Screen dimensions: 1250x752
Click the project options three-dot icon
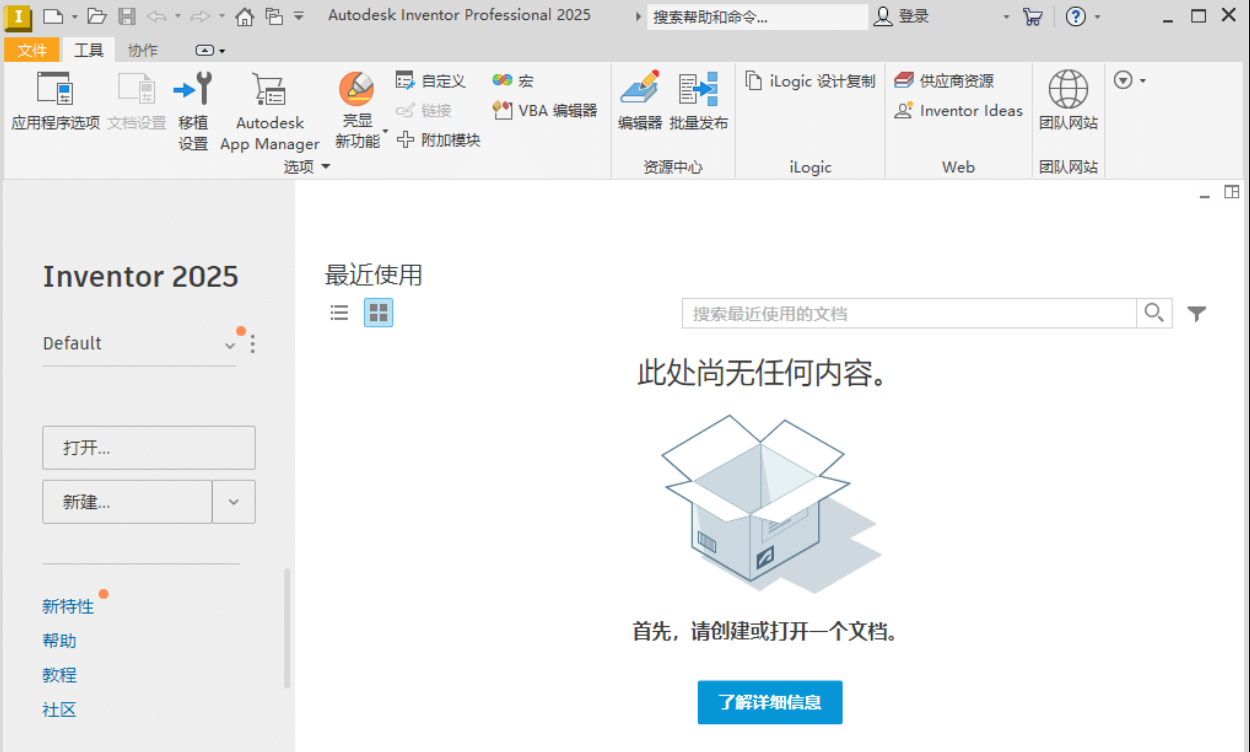(252, 344)
